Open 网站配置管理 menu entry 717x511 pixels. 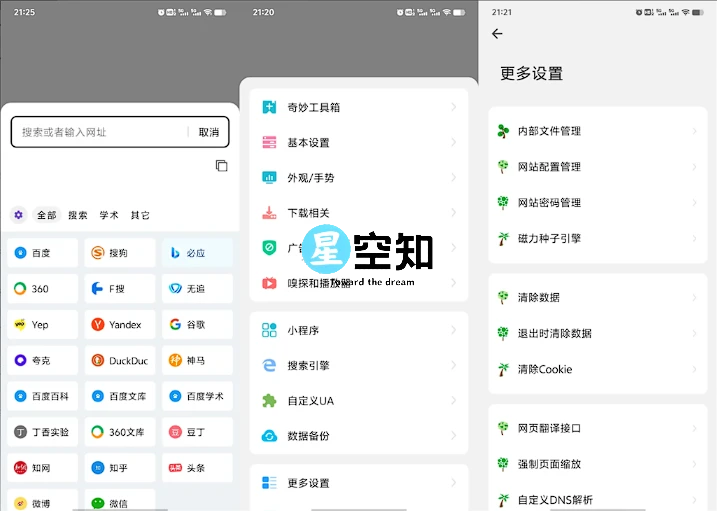click(x=598, y=167)
